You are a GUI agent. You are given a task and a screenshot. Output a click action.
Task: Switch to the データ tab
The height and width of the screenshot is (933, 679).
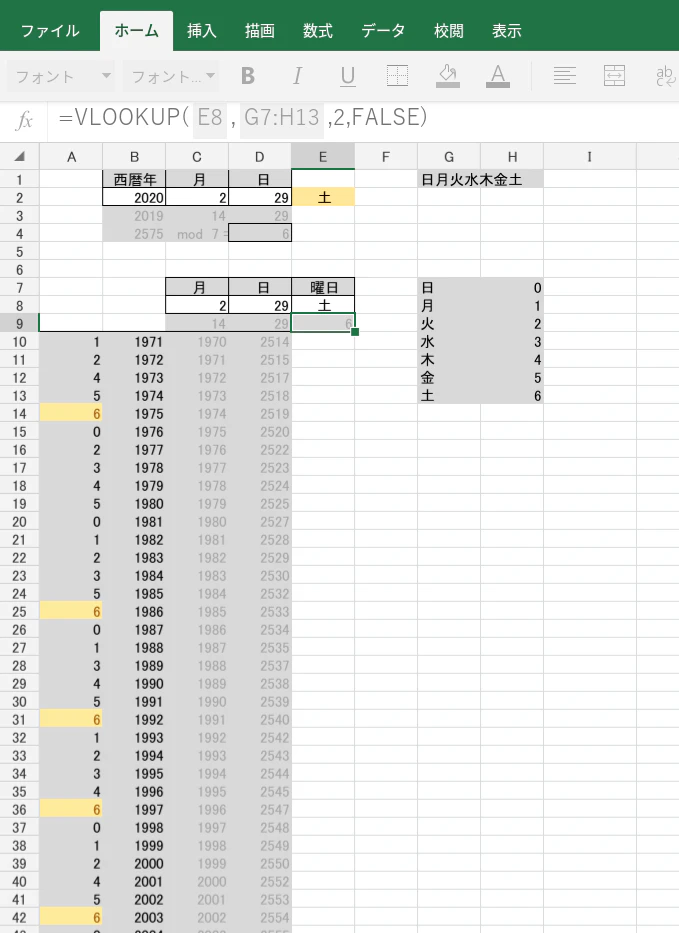(x=383, y=31)
